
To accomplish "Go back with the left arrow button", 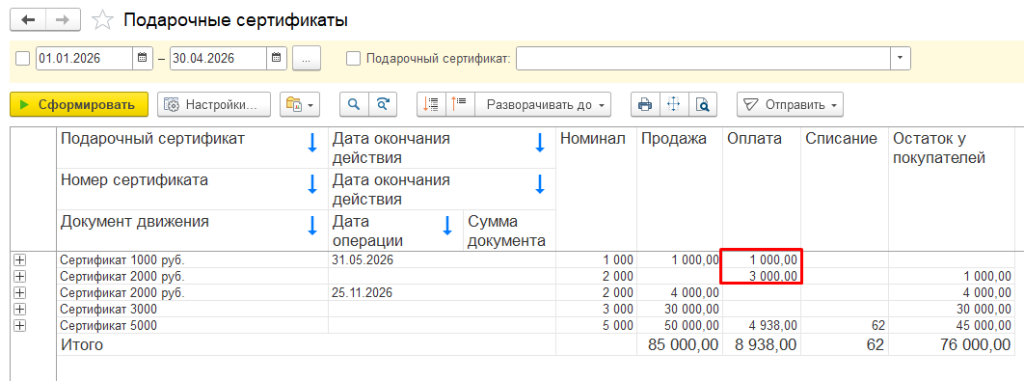I will pos(28,20).
